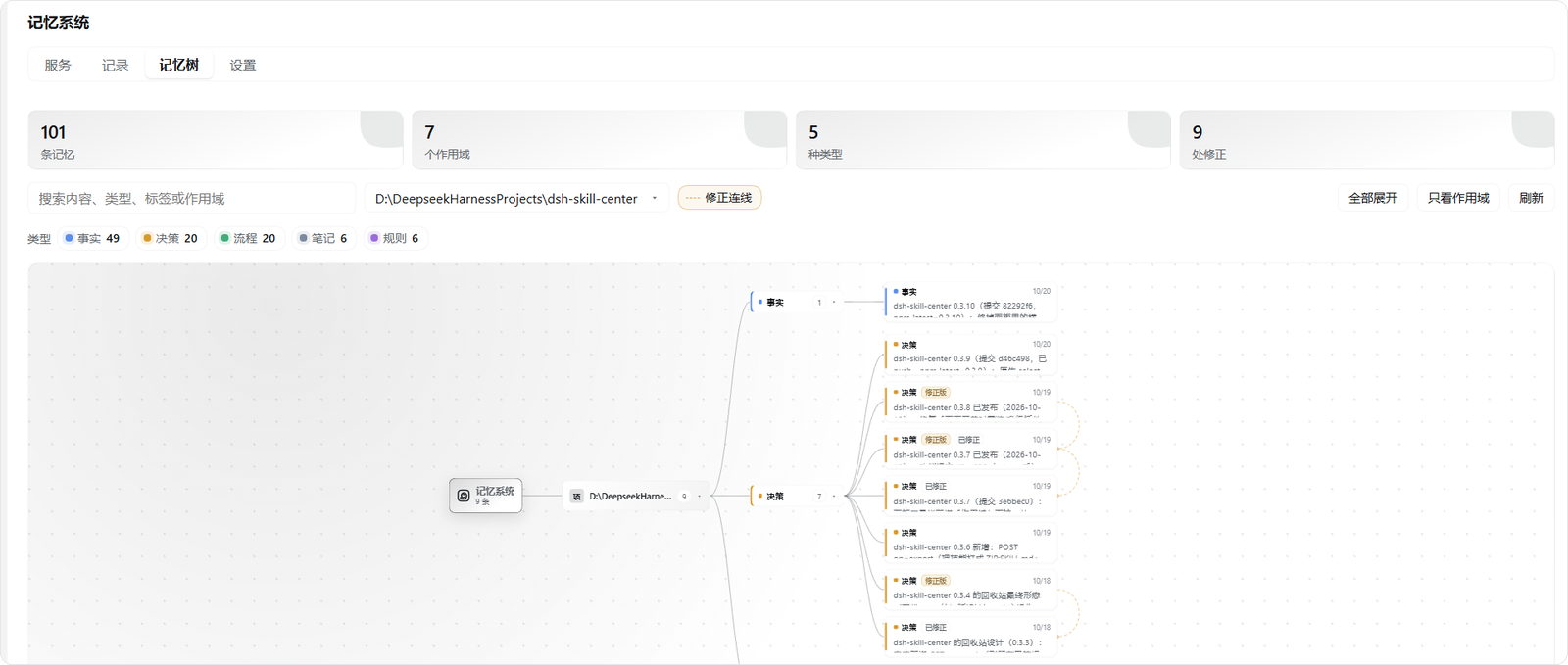The height and width of the screenshot is (665, 1568).
Task: Click the 刷新 button
Action: coord(1531,198)
